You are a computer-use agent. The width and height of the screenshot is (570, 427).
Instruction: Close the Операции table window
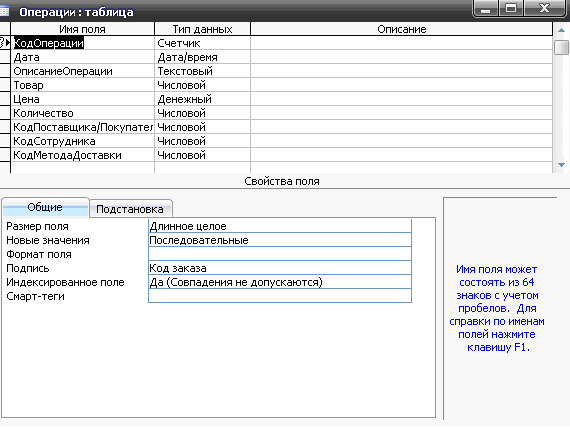click(x=544, y=9)
